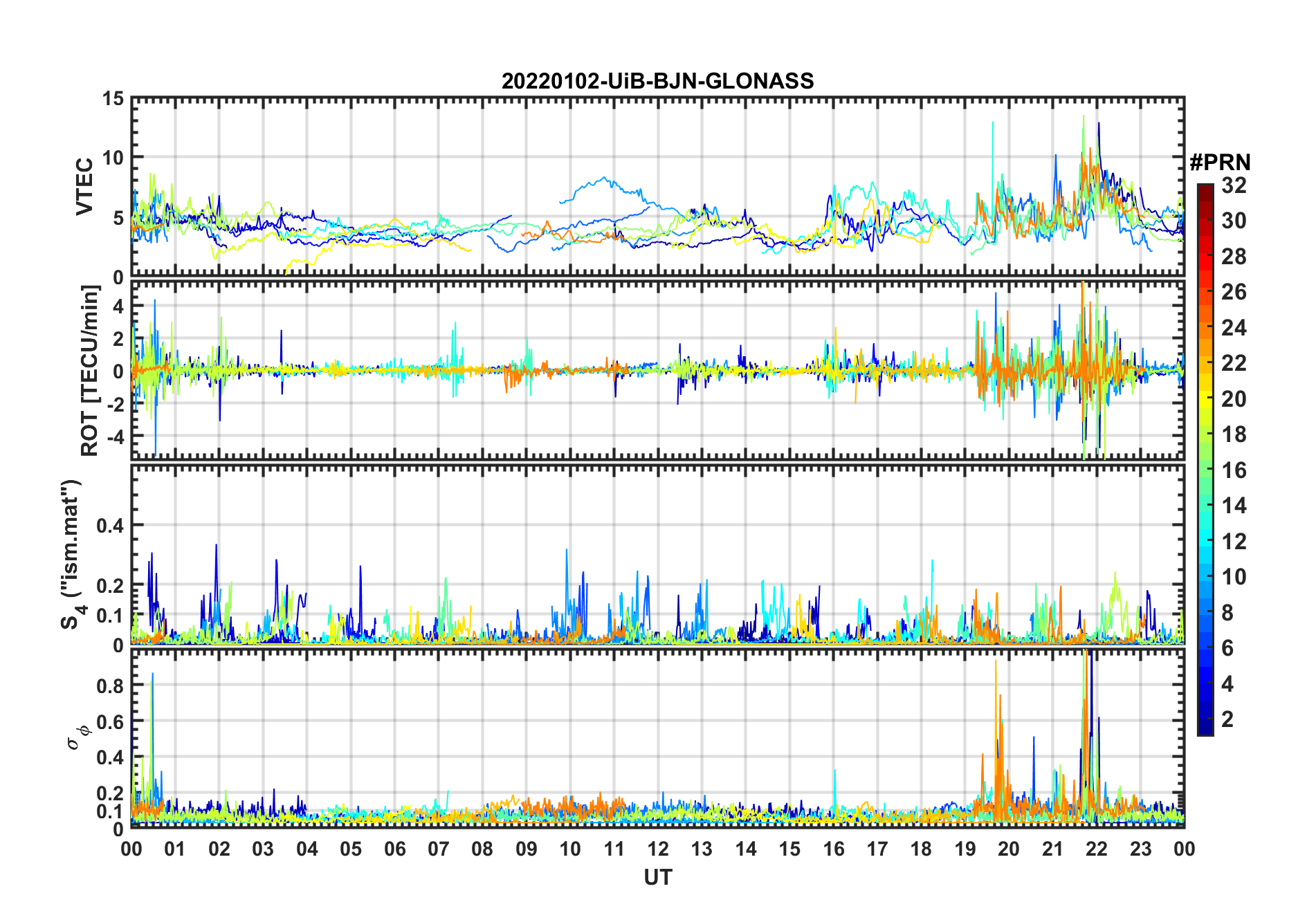
Task: Click σφ axis tick label 0.8
Action: [111, 686]
